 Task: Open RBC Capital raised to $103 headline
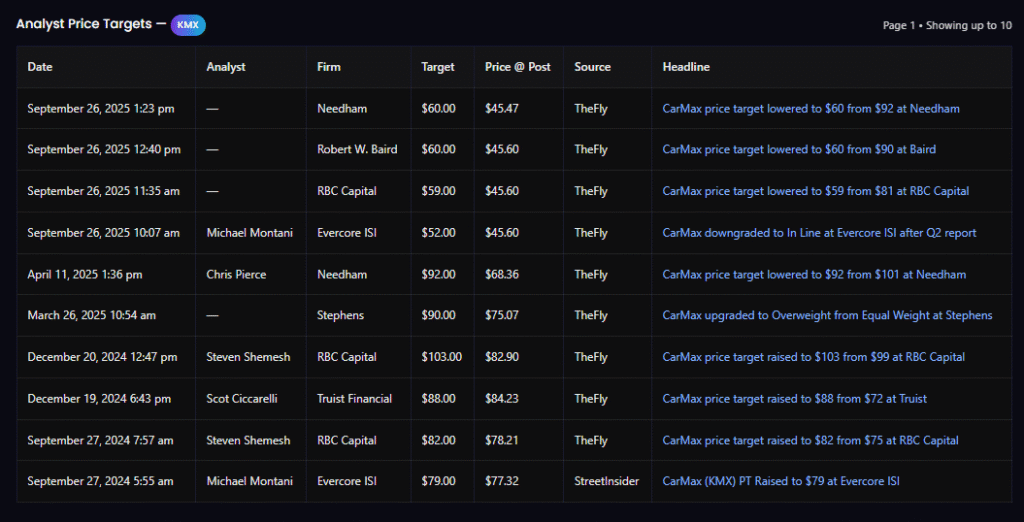pyautogui.click(x=813, y=357)
